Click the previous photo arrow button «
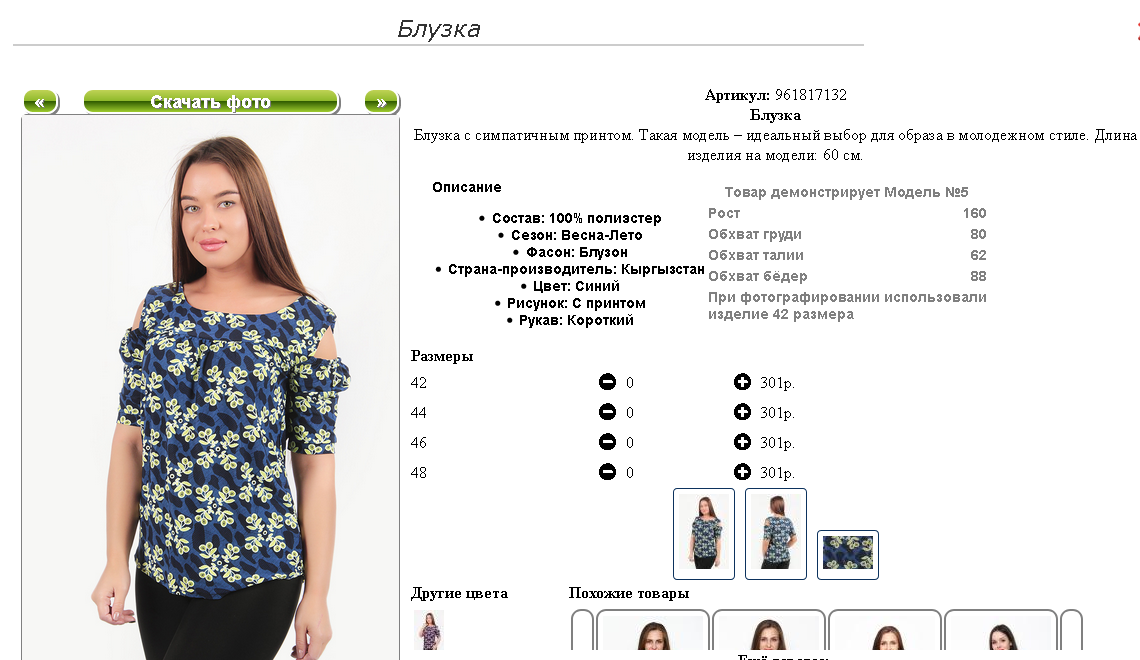 pyautogui.click(x=40, y=102)
